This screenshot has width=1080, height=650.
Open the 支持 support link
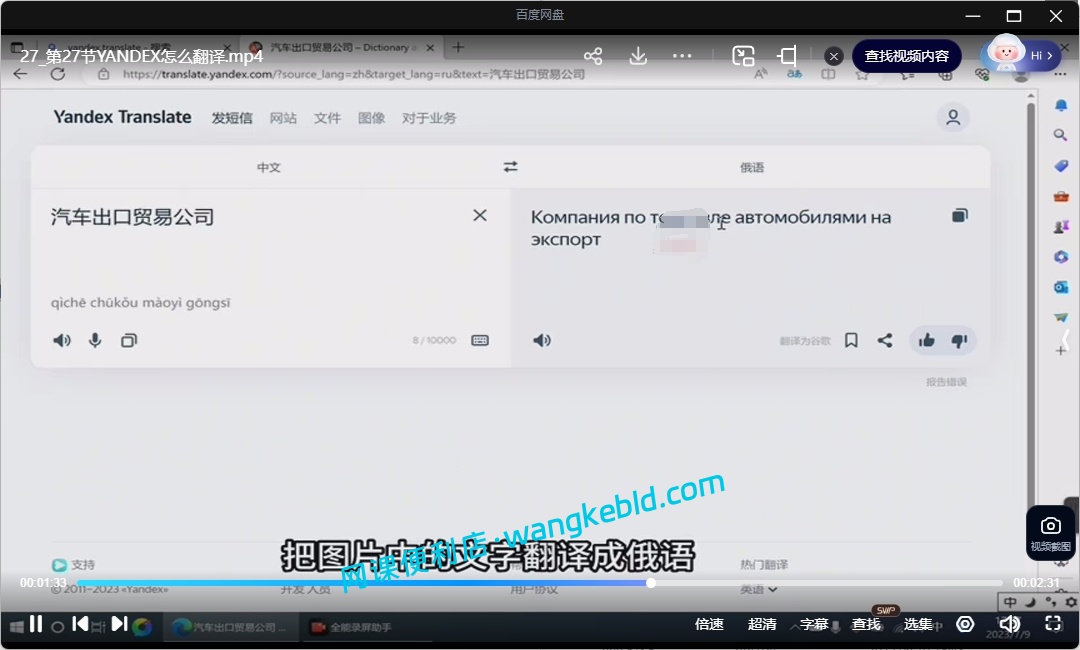74,565
